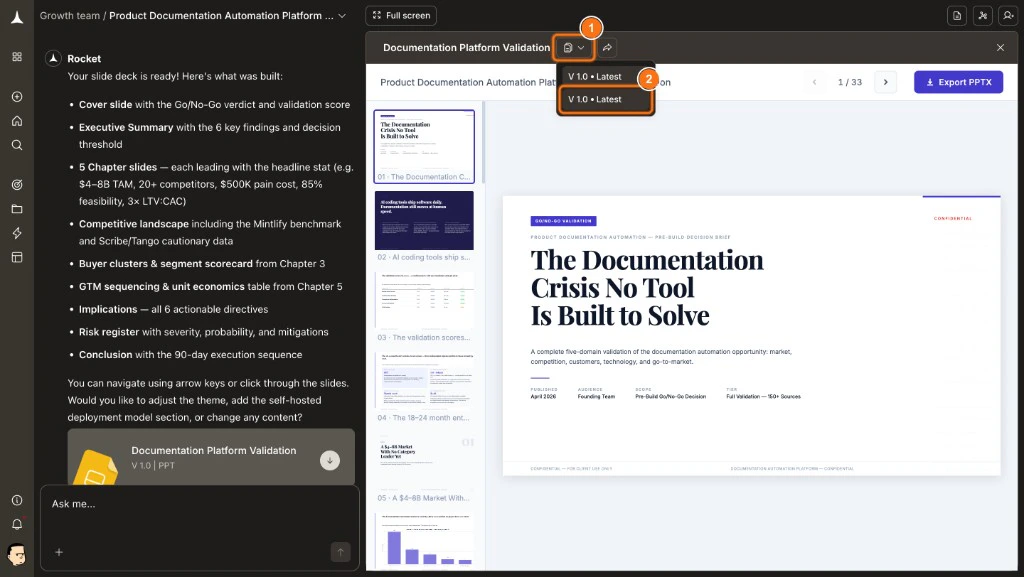Advance to the next slide with the arrow

coord(885,82)
